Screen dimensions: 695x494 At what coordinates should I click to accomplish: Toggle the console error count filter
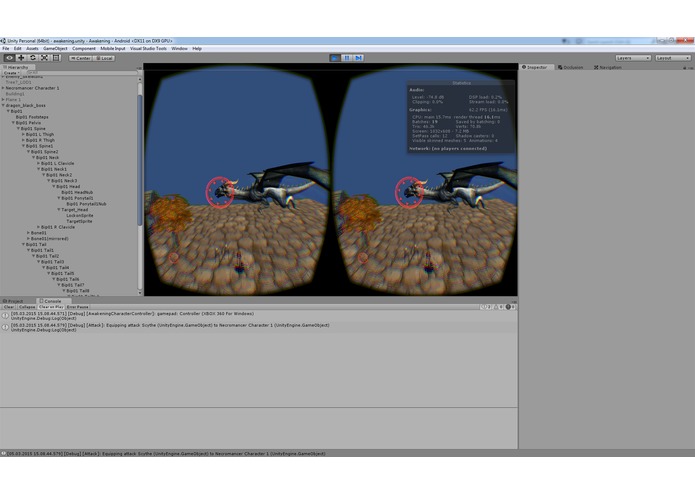(511, 307)
